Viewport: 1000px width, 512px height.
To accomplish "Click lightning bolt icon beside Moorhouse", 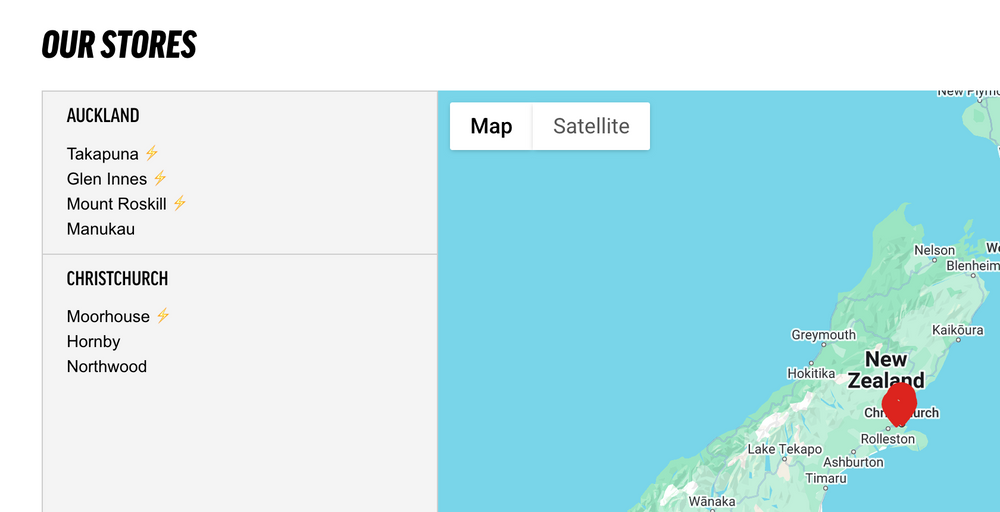I will [163, 316].
